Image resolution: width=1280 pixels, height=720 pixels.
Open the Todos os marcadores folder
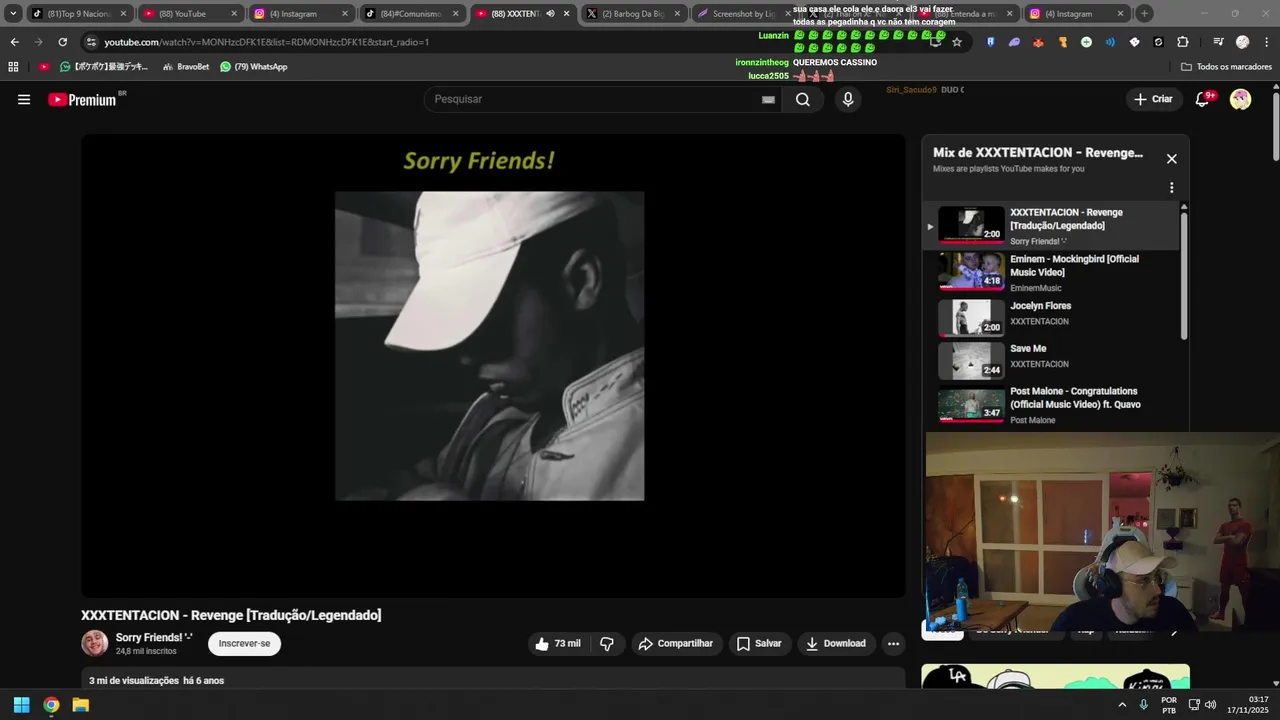(x=1226, y=67)
